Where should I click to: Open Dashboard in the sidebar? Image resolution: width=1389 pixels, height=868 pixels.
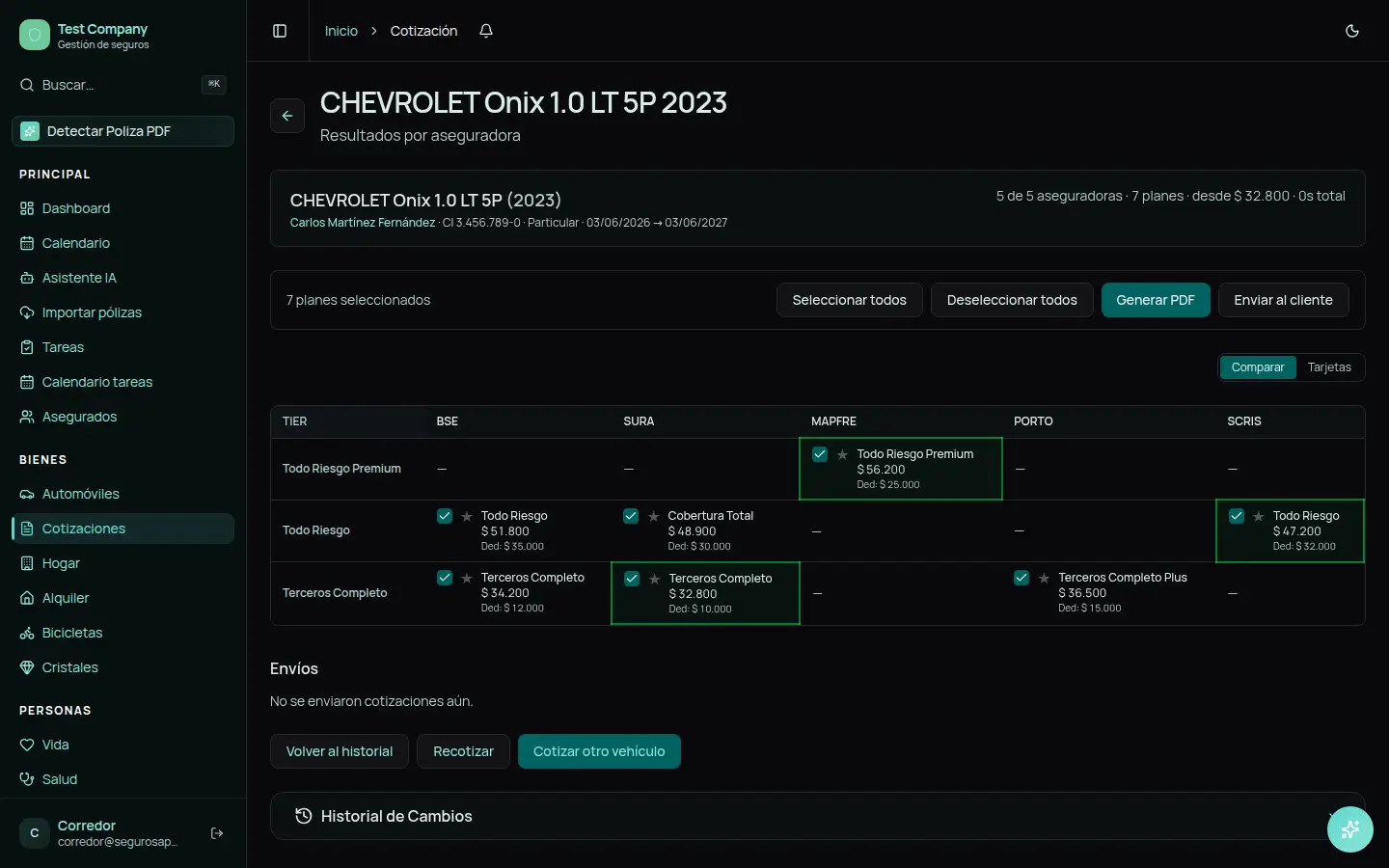123,208
